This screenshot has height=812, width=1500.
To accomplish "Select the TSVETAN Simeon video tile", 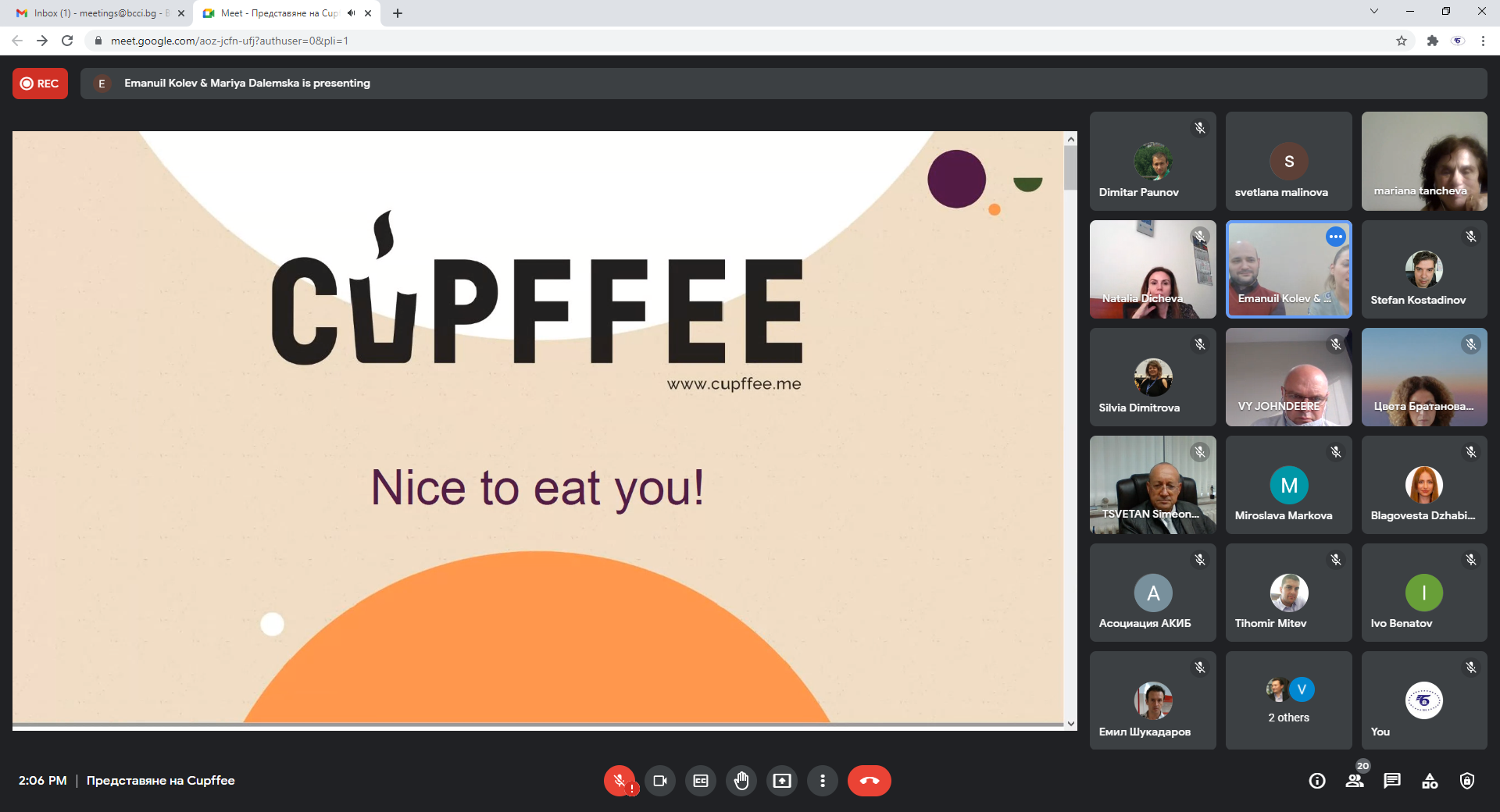I will (x=1153, y=485).
